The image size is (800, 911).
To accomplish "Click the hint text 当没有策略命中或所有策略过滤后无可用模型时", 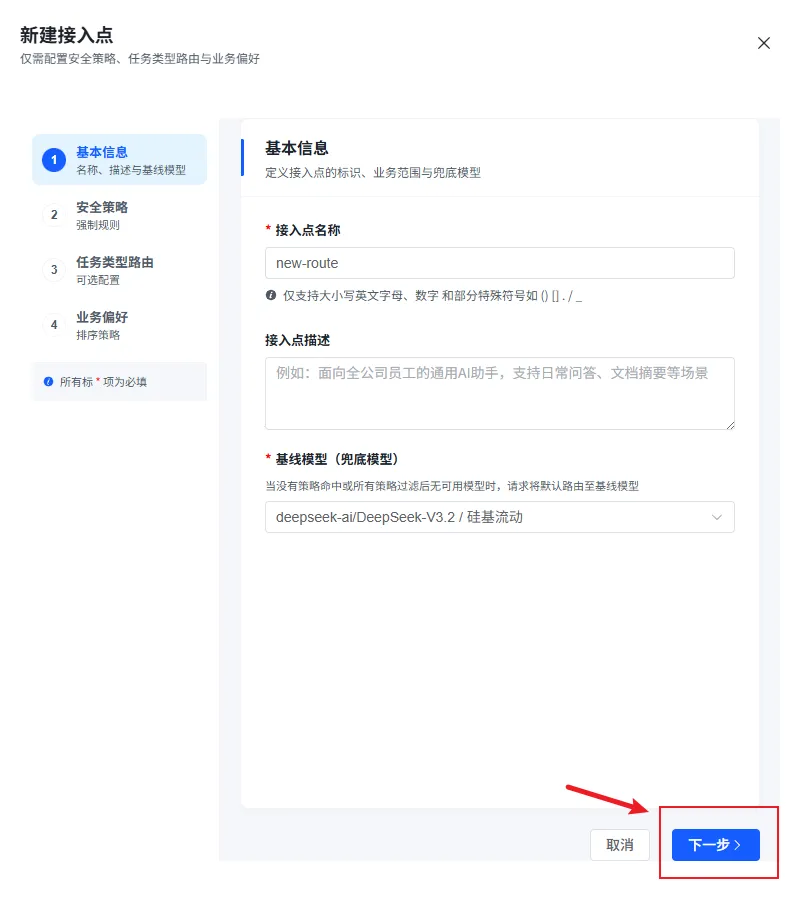I will click(452, 486).
